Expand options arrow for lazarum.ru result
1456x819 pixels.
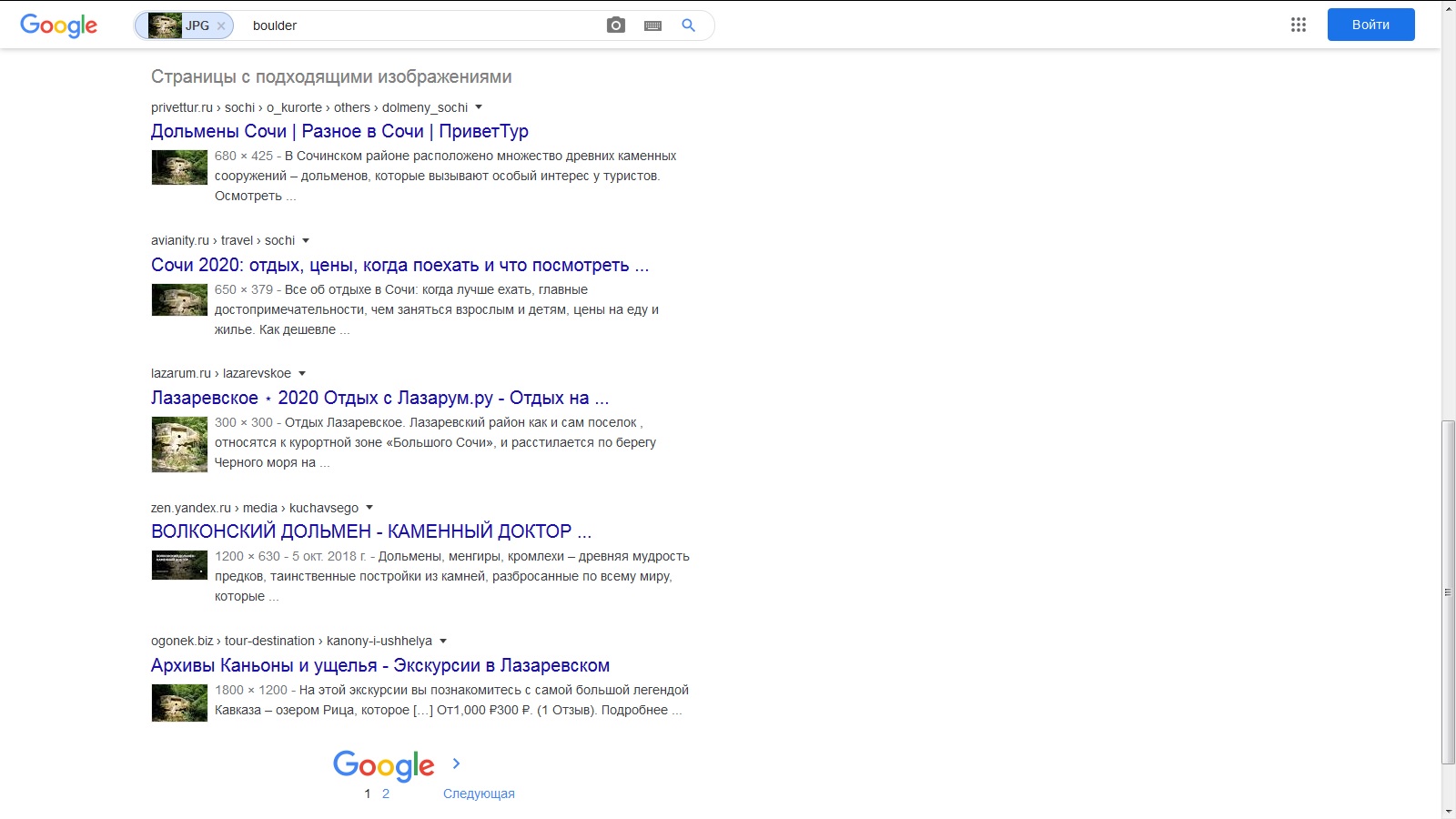(x=302, y=373)
